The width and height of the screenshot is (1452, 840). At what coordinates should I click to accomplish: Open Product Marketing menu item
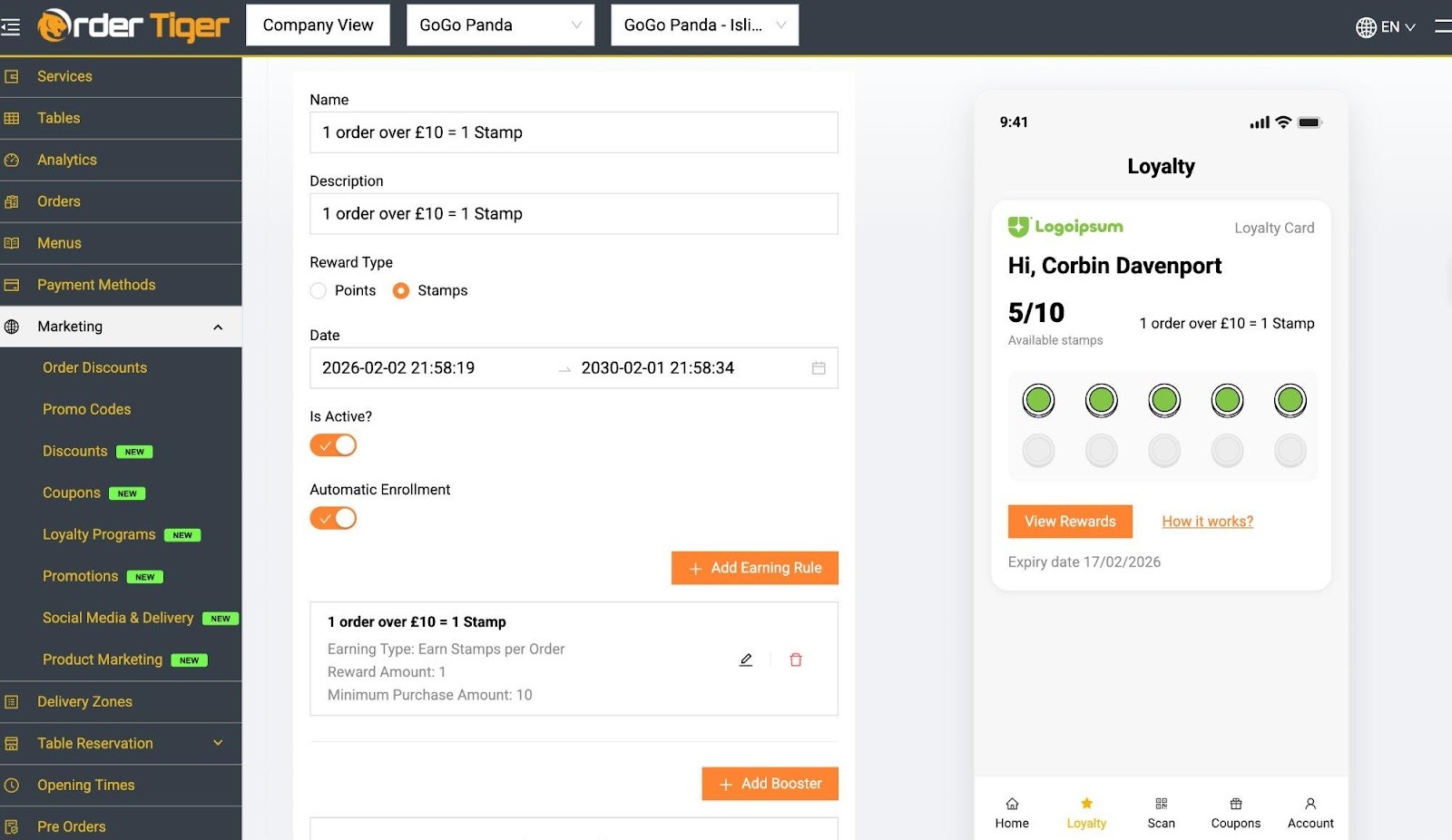(103, 659)
